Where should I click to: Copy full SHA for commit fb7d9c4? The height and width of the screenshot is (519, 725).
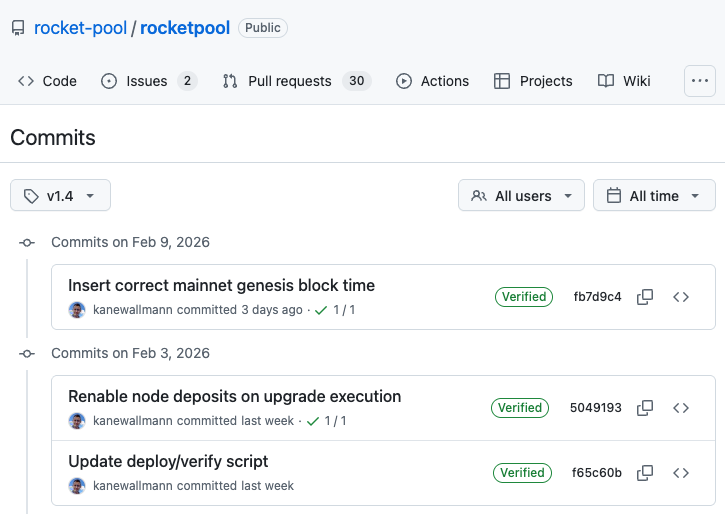point(646,297)
